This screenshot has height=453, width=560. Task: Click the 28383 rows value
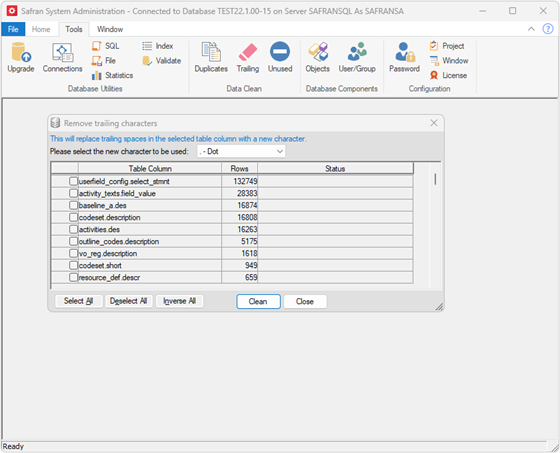tap(247, 193)
